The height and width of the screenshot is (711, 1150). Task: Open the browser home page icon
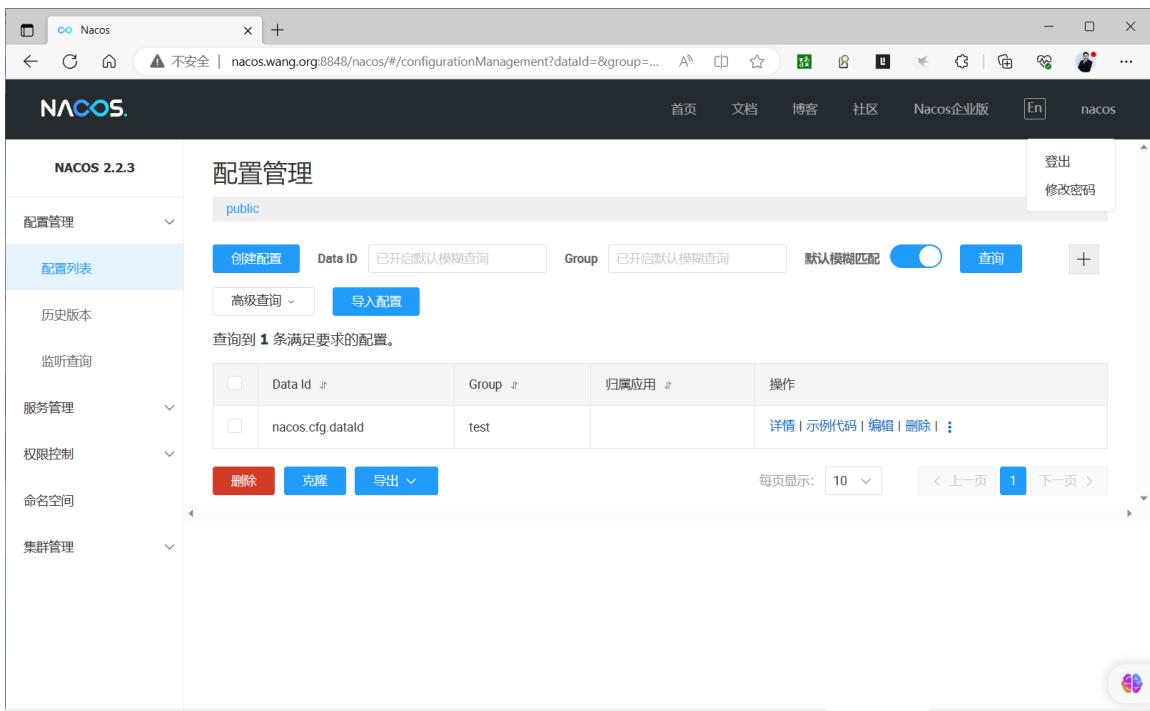coord(109,62)
